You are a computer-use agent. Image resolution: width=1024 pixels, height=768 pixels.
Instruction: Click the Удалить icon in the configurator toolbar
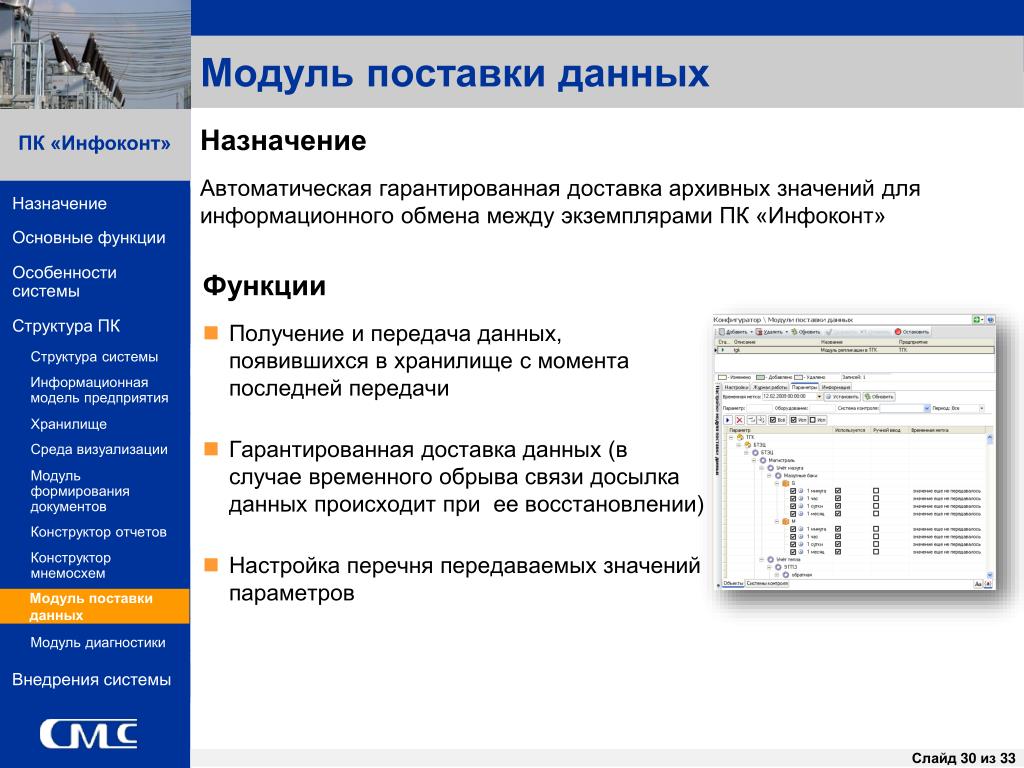click(x=759, y=332)
